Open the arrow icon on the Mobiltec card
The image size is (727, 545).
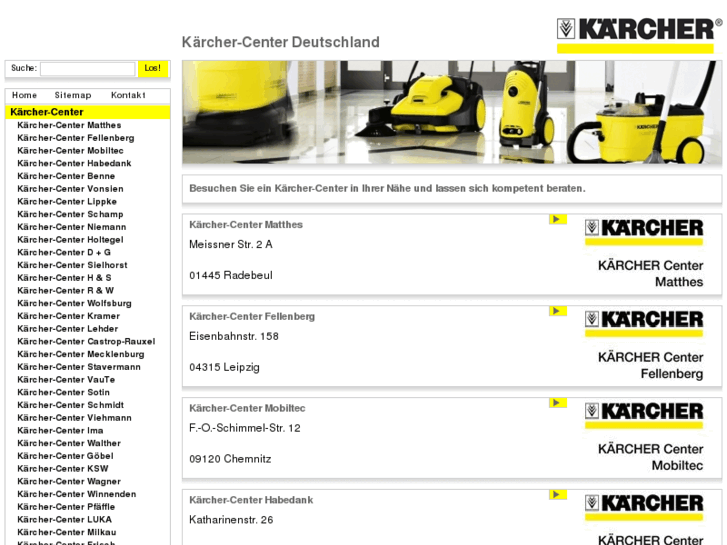(558, 403)
